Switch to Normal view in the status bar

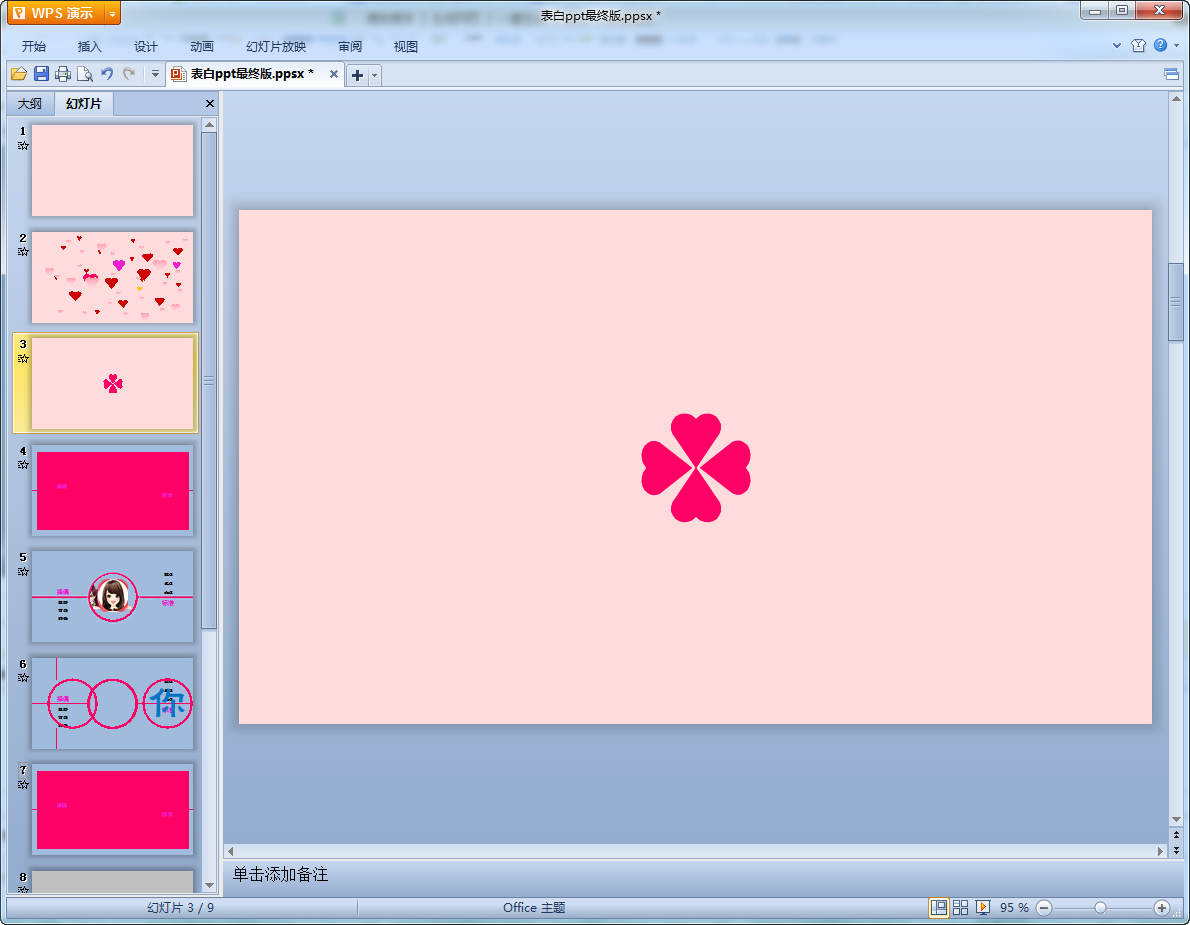click(939, 907)
